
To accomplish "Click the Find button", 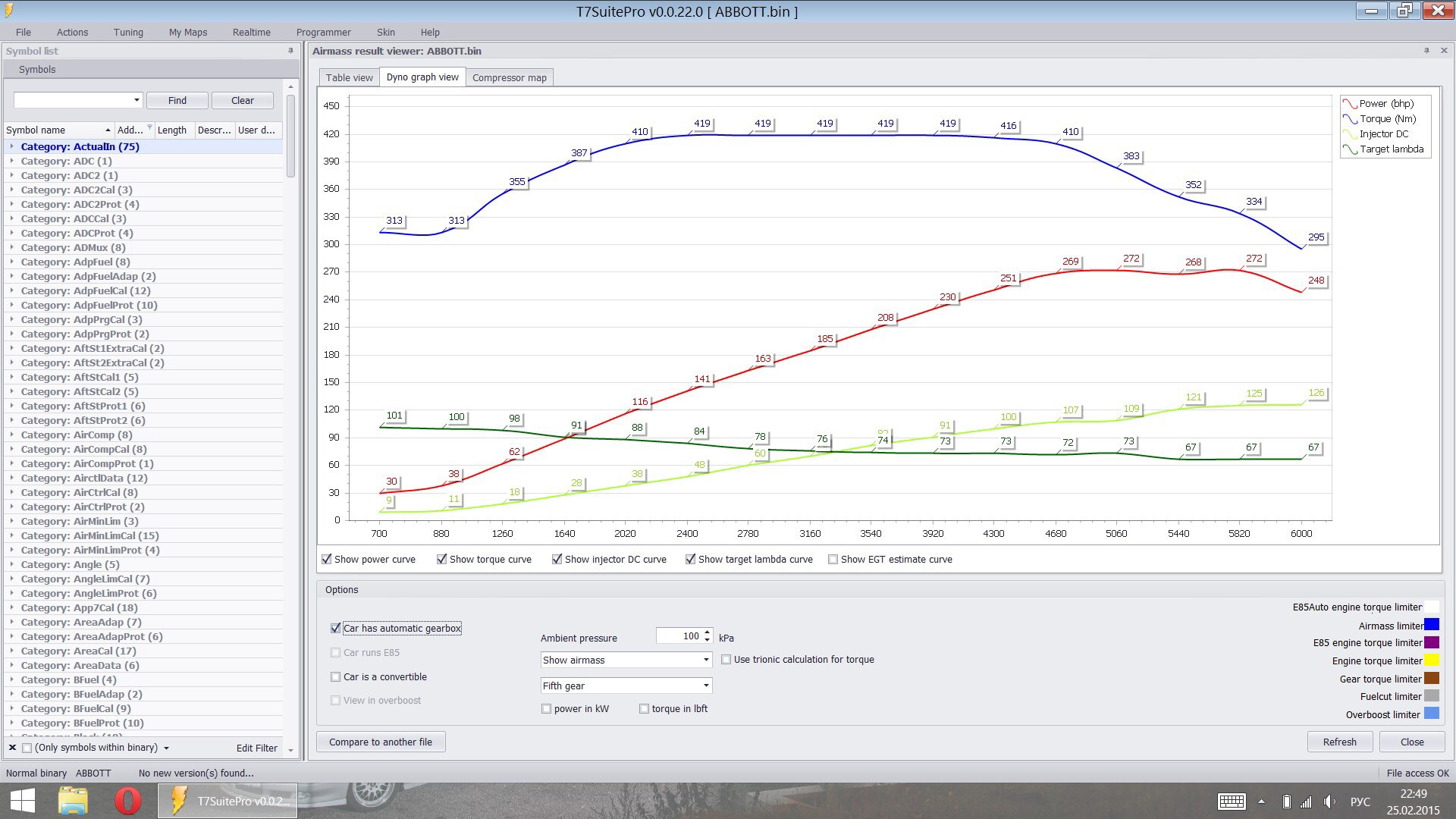I will tap(177, 100).
